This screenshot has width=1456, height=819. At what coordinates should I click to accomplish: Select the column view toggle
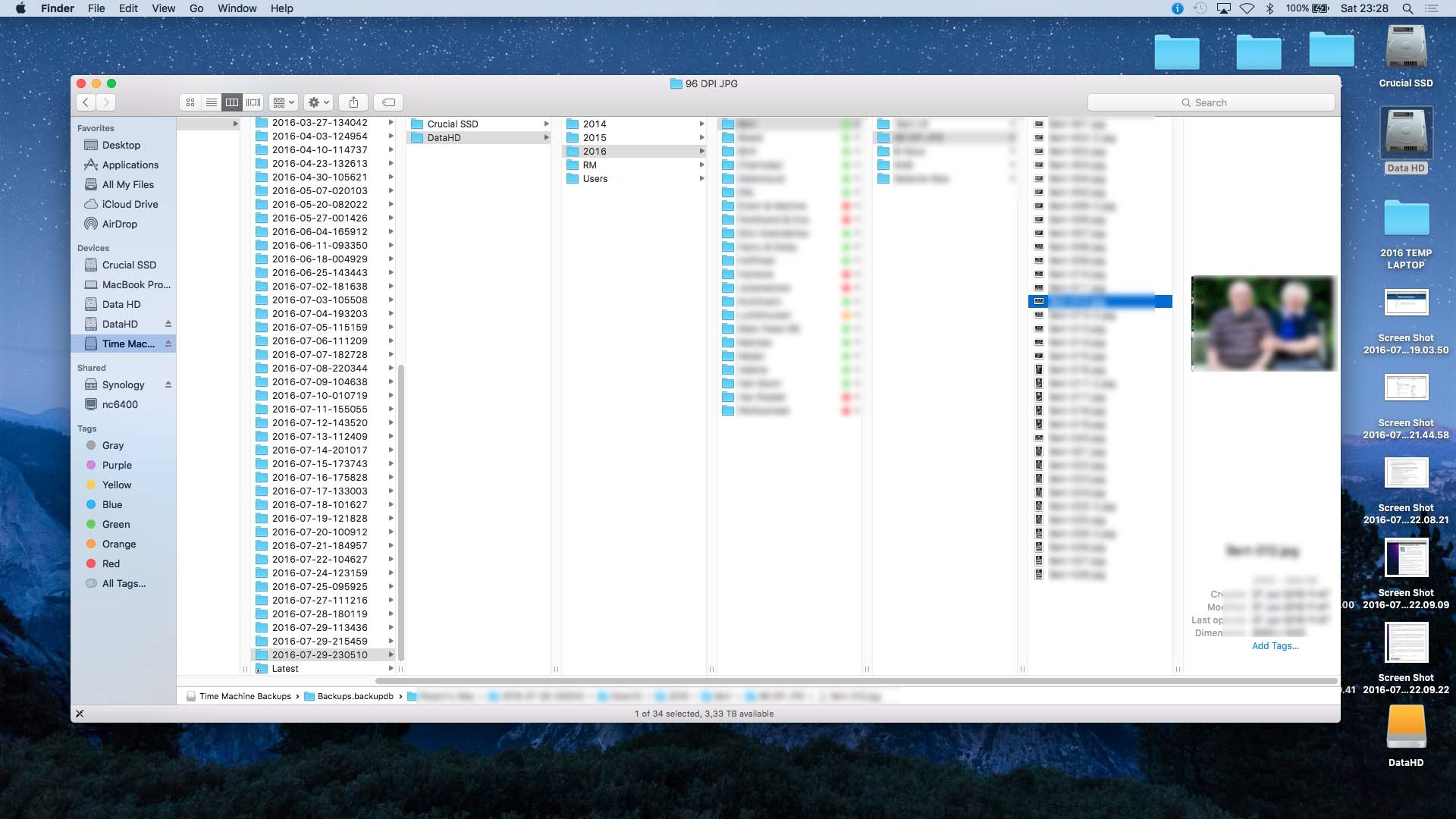tap(232, 102)
